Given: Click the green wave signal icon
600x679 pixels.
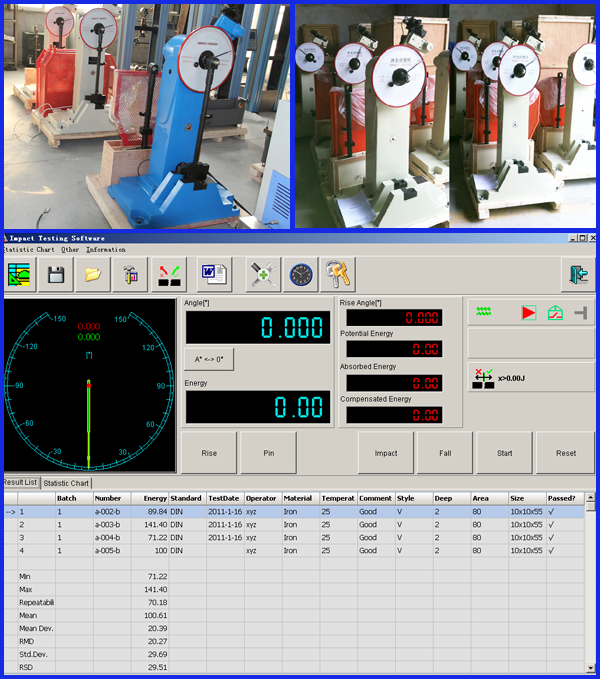Looking at the screenshot, I should [x=482, y=313].
